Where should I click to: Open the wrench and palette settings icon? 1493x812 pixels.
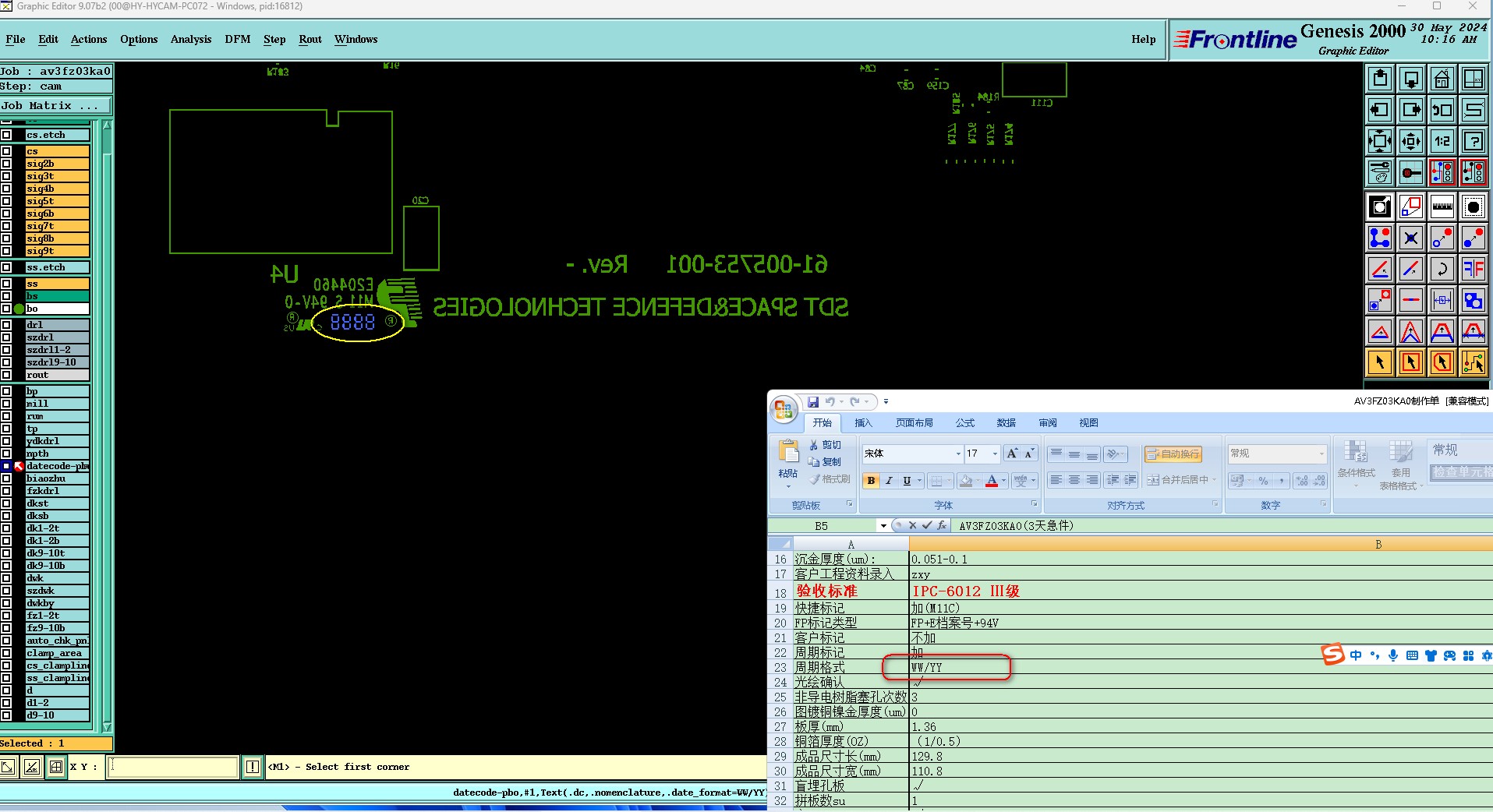[x=1380, y=172]
